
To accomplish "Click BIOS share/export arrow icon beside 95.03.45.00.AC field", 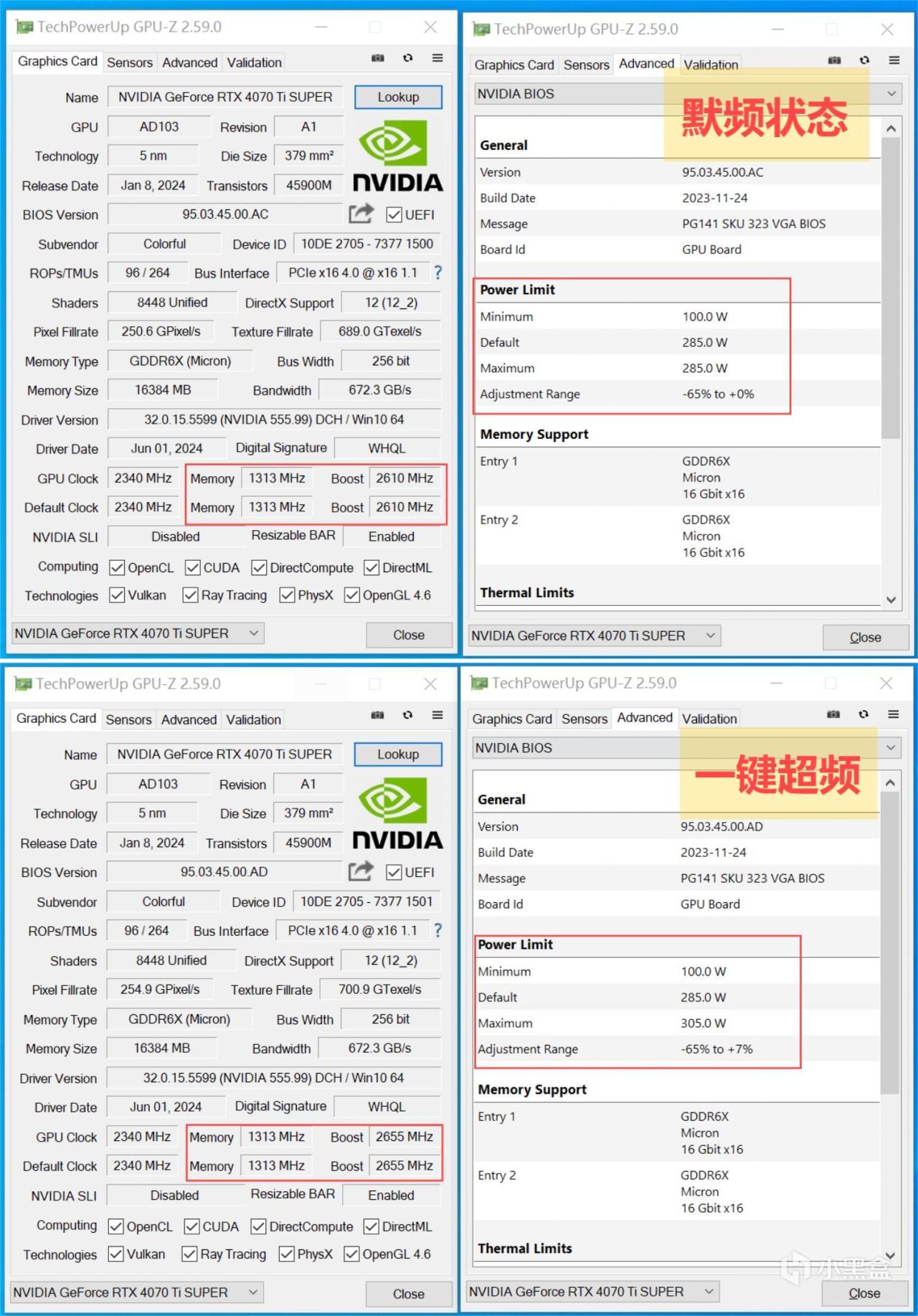I will point(361,214).
